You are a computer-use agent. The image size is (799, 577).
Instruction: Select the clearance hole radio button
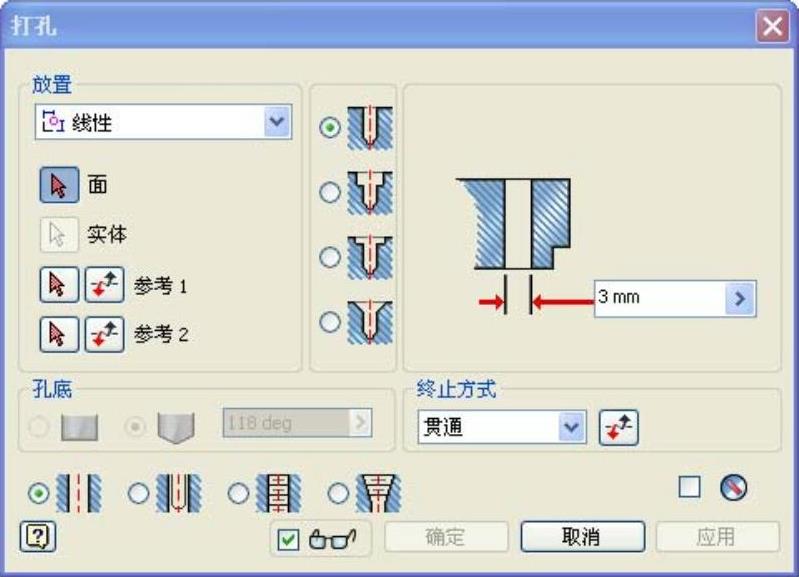(138, 493)
